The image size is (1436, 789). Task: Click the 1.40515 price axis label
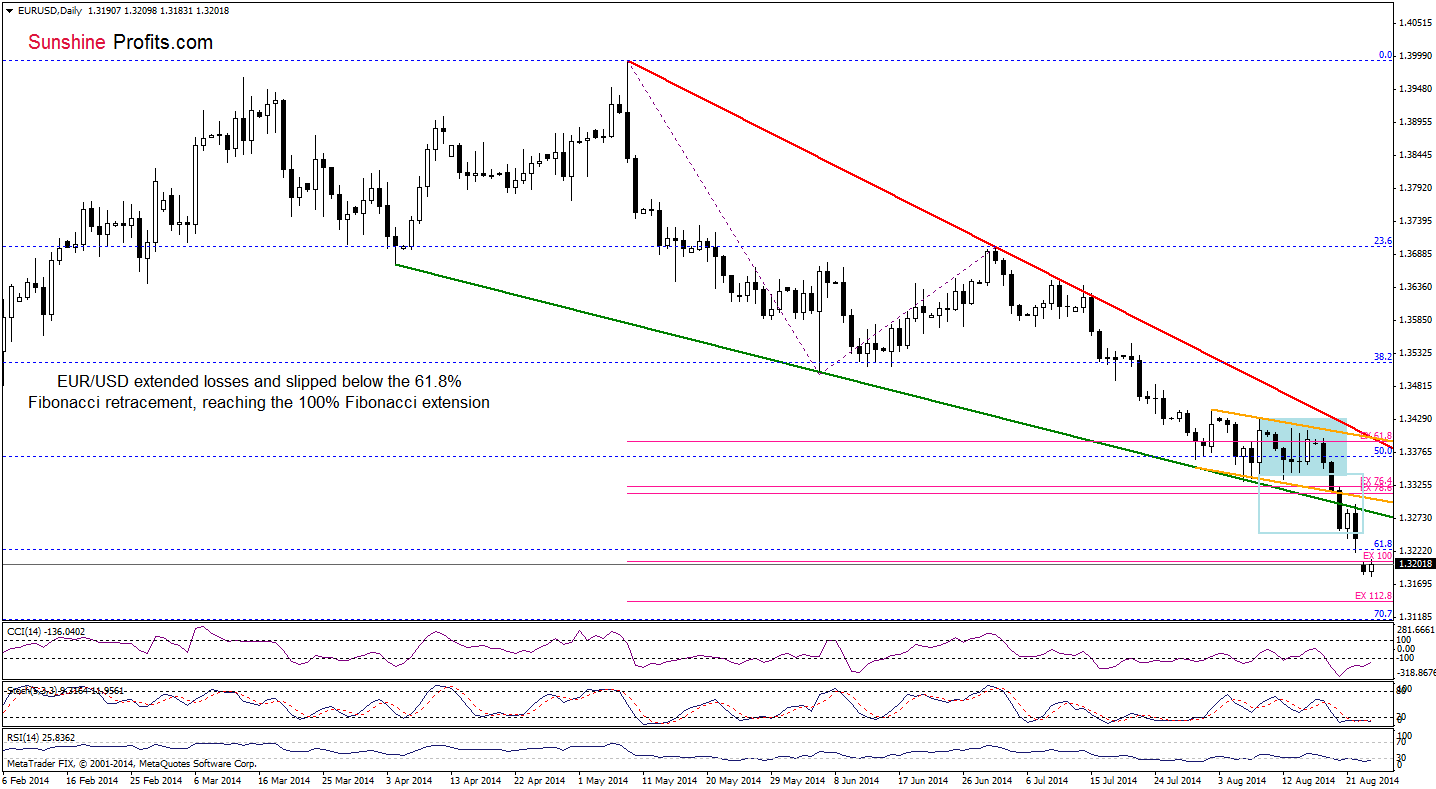click(1415, 22)
